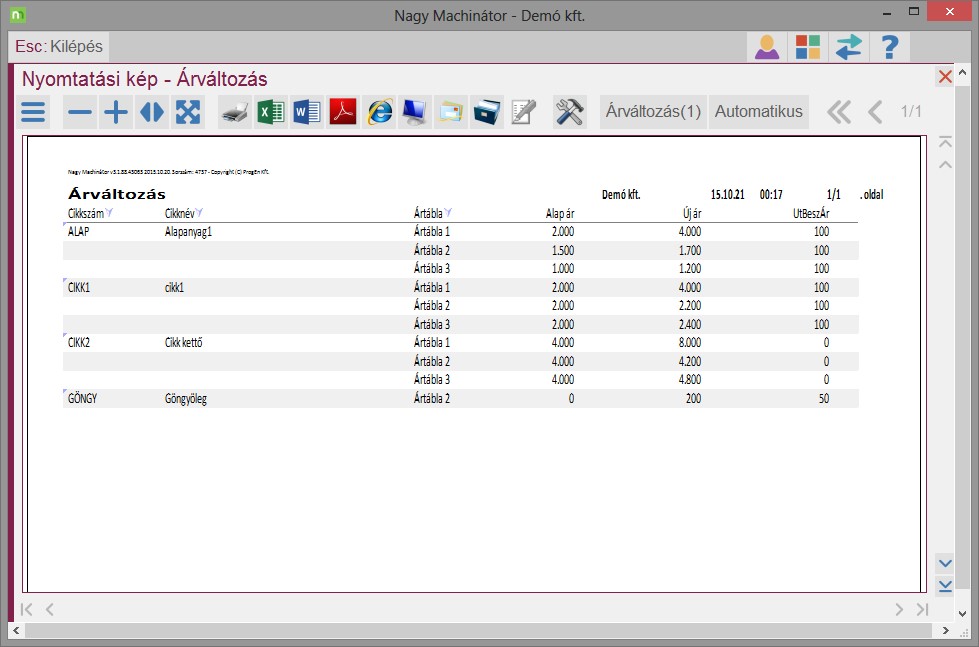This screenshot has height=647, width=979.
Task: Go to first page double-chevron
Action: pos(839,112)
